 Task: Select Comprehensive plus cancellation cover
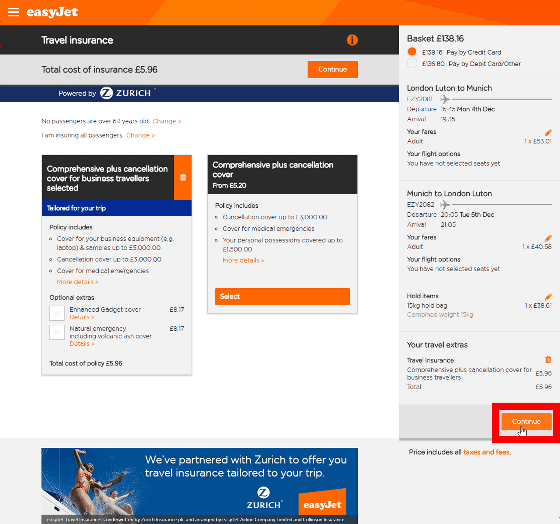point(282,296)
